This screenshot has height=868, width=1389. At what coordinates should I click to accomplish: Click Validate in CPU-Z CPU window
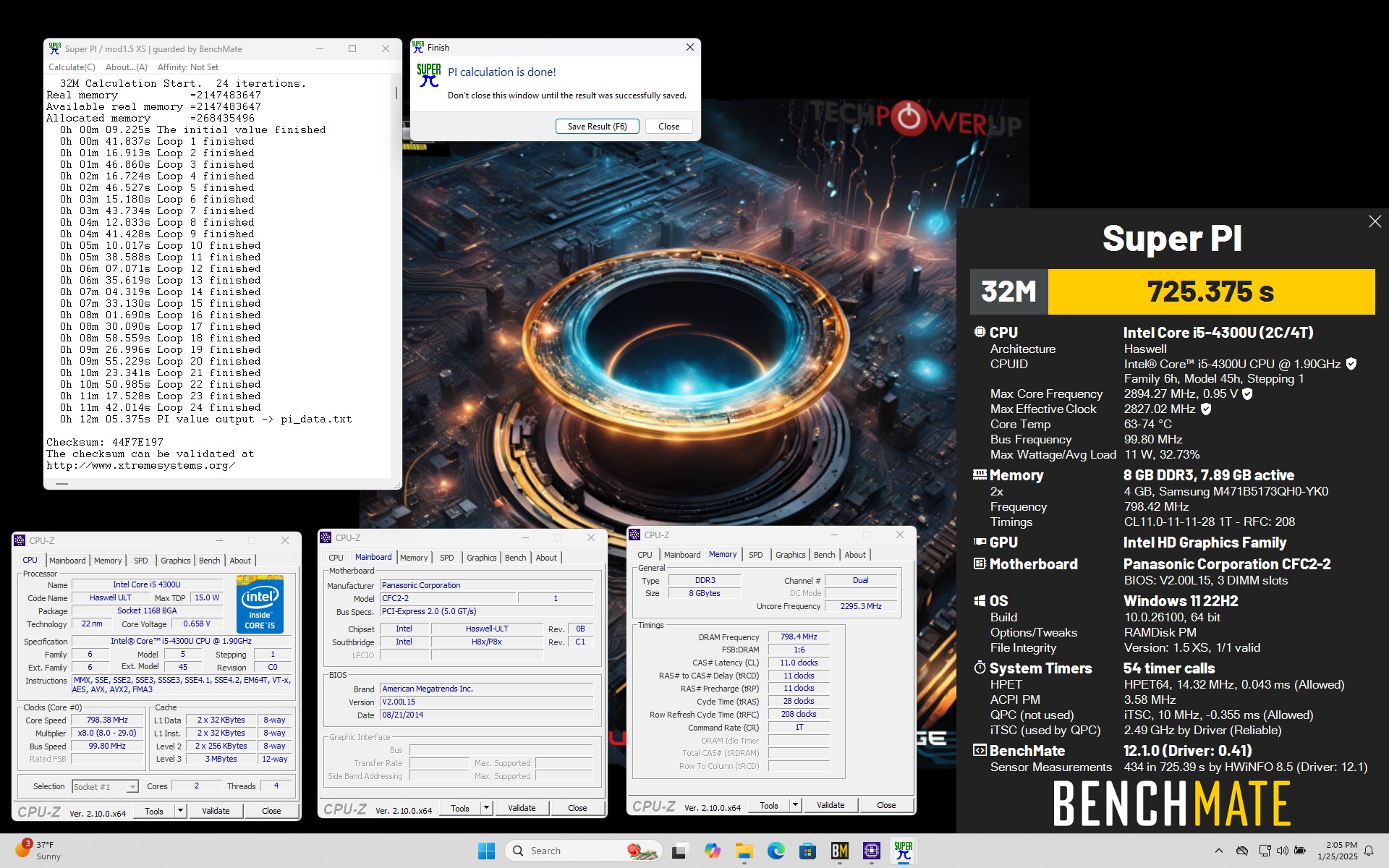216,811
